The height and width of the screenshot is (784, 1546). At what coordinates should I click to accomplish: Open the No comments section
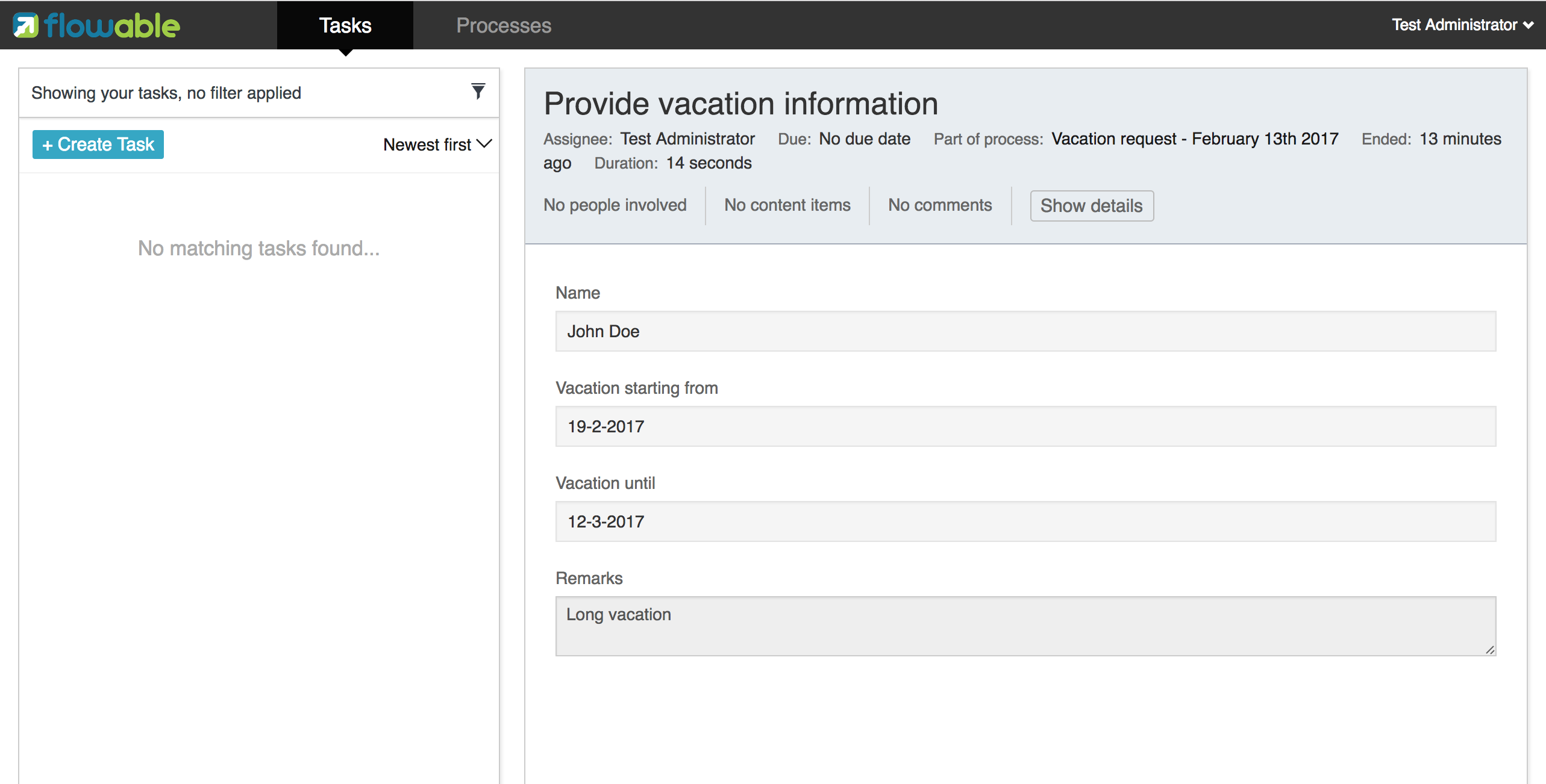940,205
